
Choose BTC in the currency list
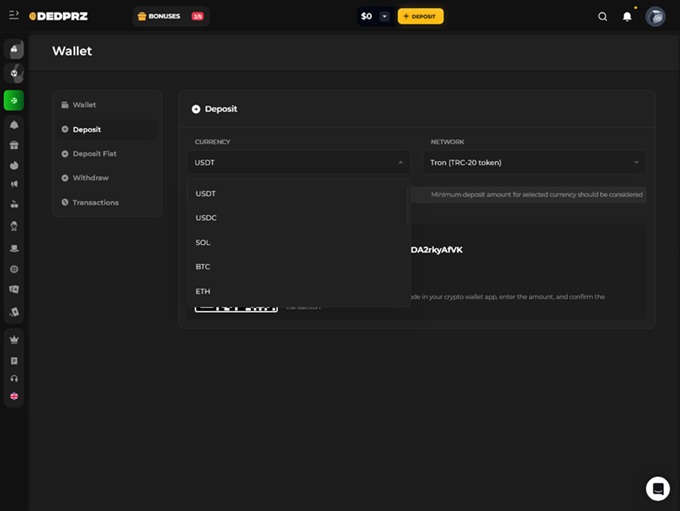click(203, 267)
